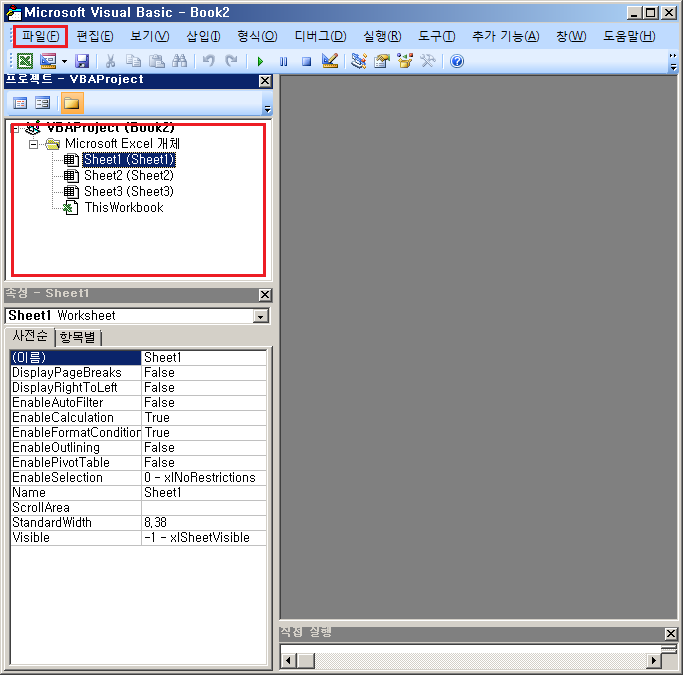Collapse the VBAProject (Book2) tree node
Screen dimensions: 683x675
[x=16, y=129]
